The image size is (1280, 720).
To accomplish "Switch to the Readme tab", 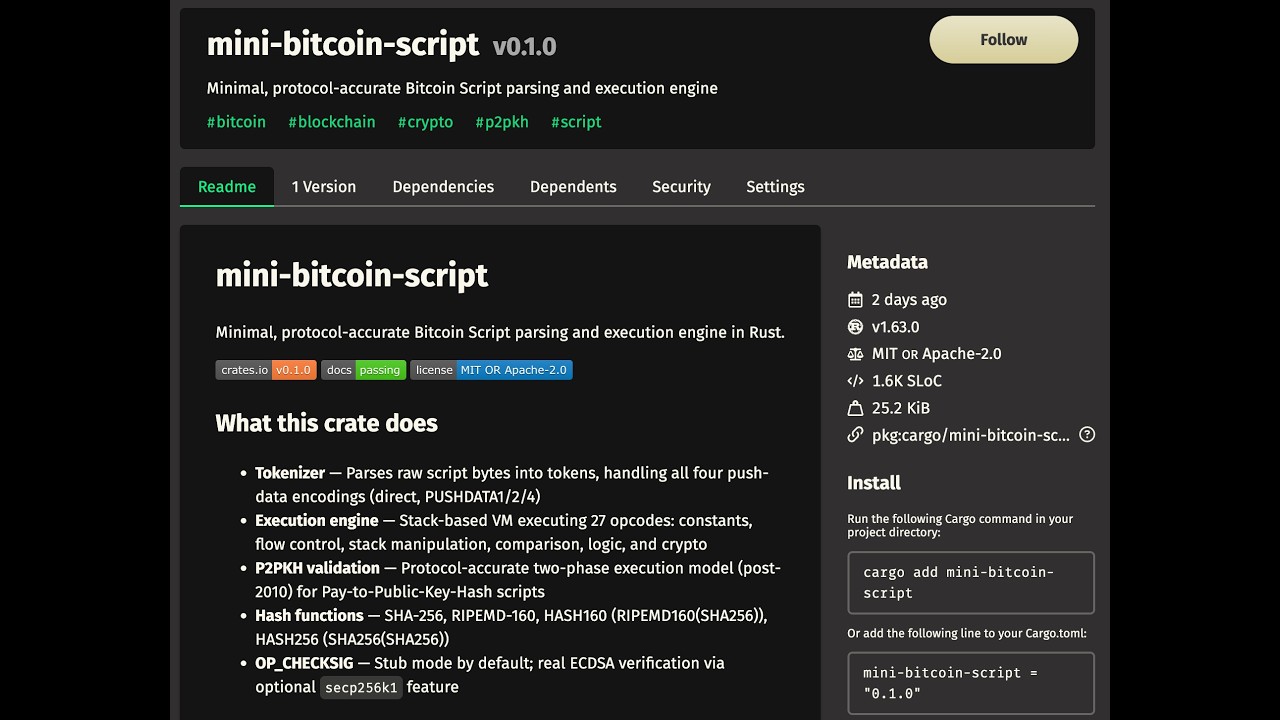I will (227, 187).
